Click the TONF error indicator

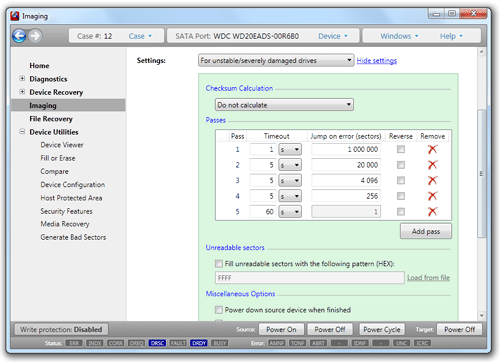point(297,343)
